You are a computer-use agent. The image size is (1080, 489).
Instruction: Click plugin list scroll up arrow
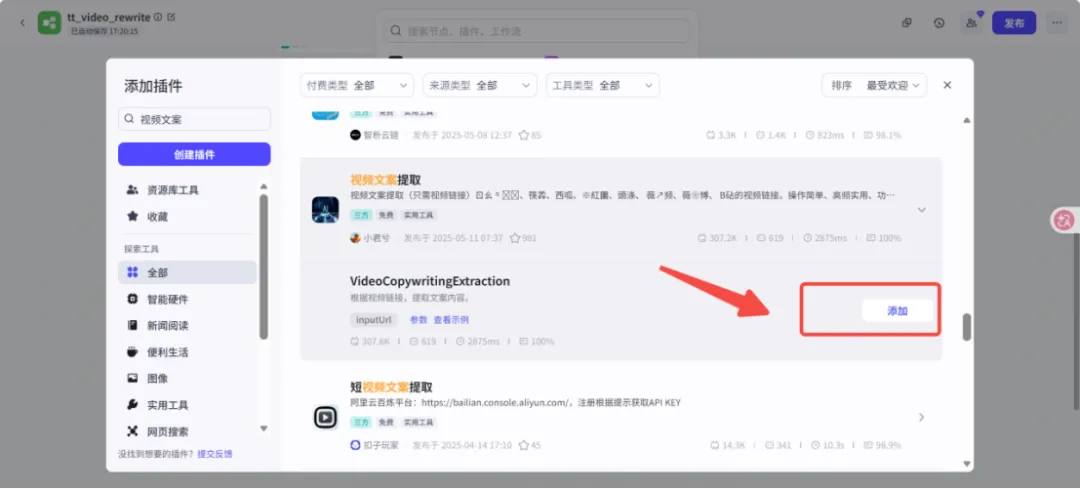coord(966,120)
